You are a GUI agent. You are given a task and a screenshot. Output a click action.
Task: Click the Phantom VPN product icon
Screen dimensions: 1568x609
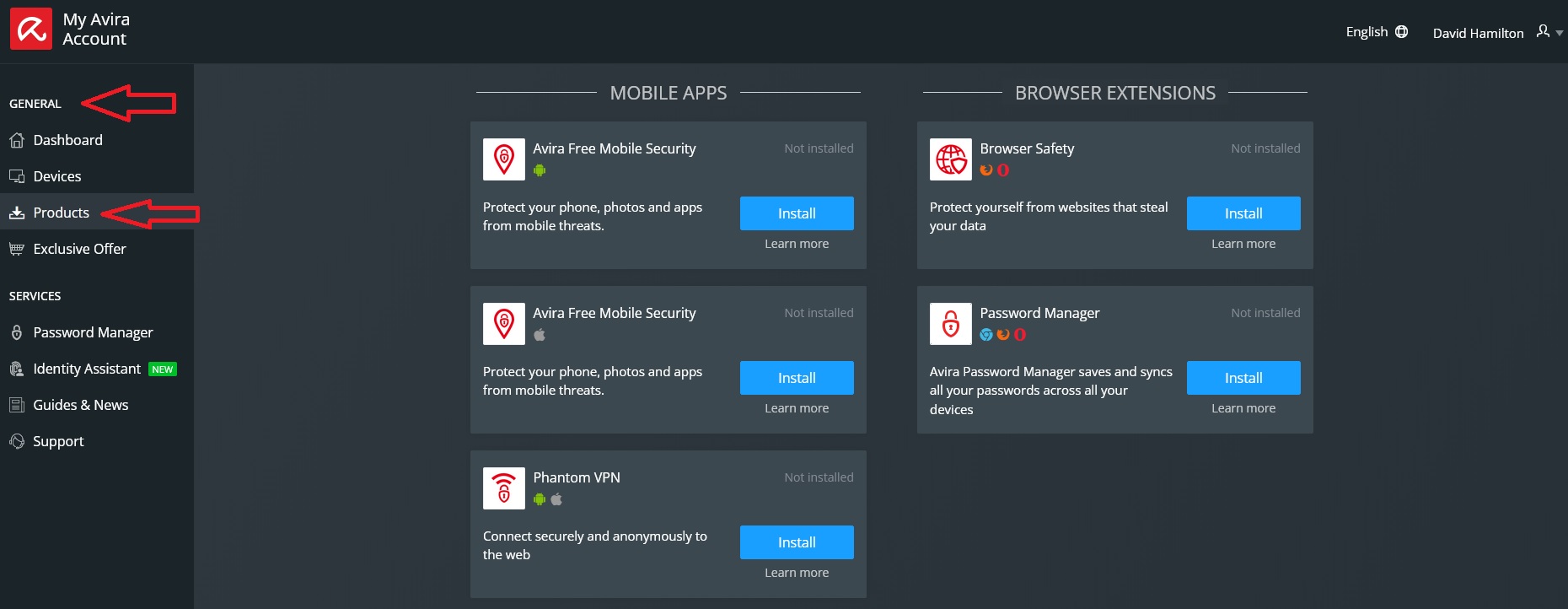503,488
